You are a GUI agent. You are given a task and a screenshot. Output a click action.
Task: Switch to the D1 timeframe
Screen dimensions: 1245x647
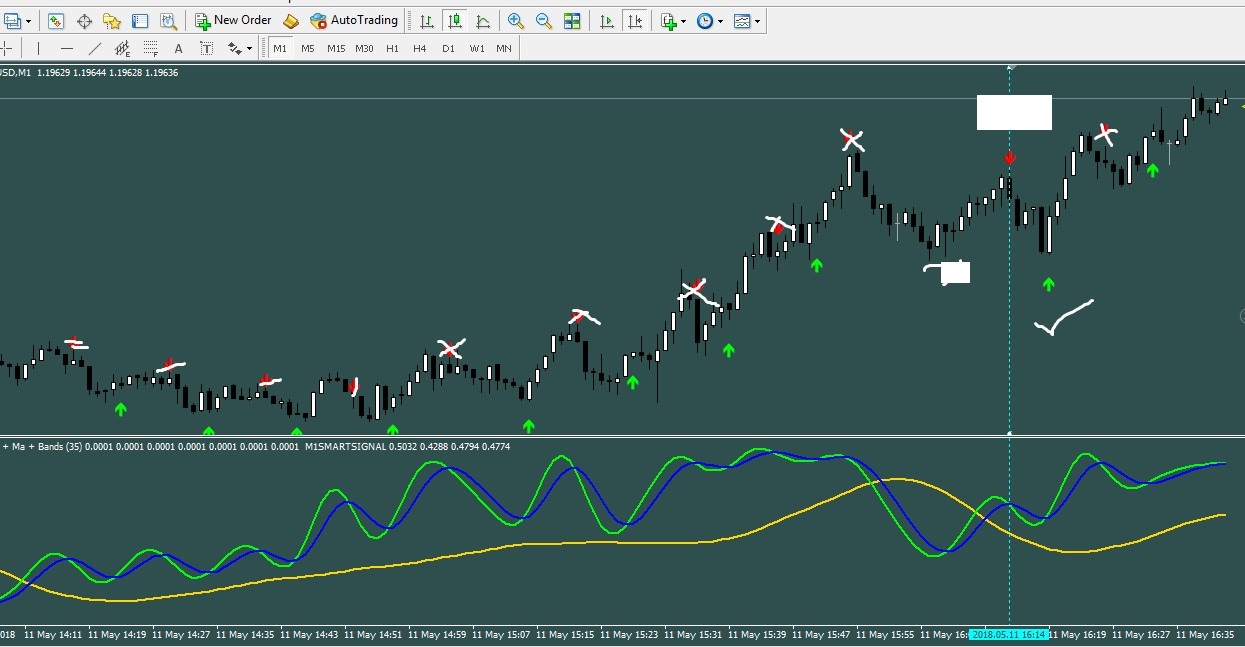(448, 48)
